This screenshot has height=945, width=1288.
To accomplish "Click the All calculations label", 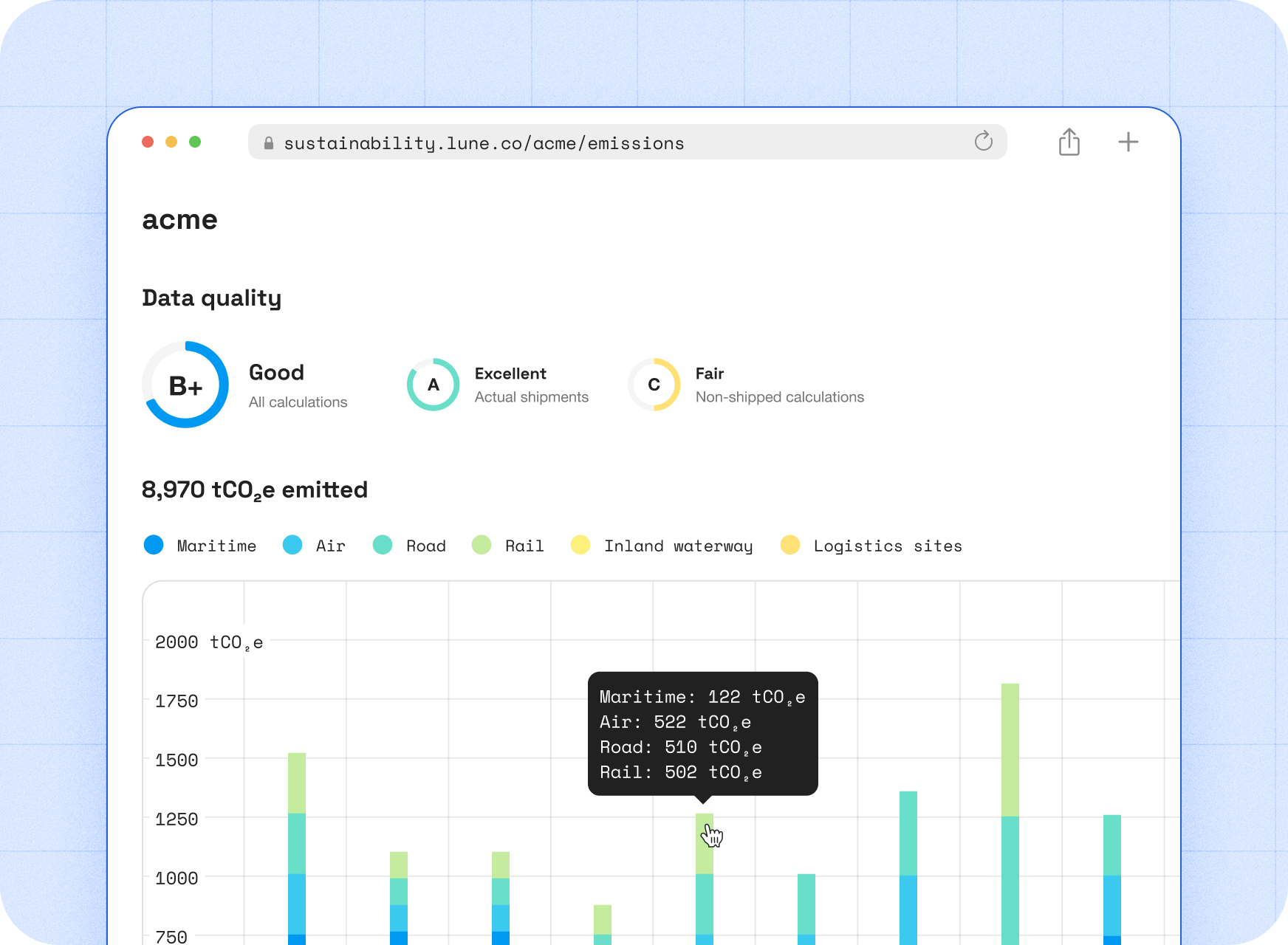I will coord(298,402).
